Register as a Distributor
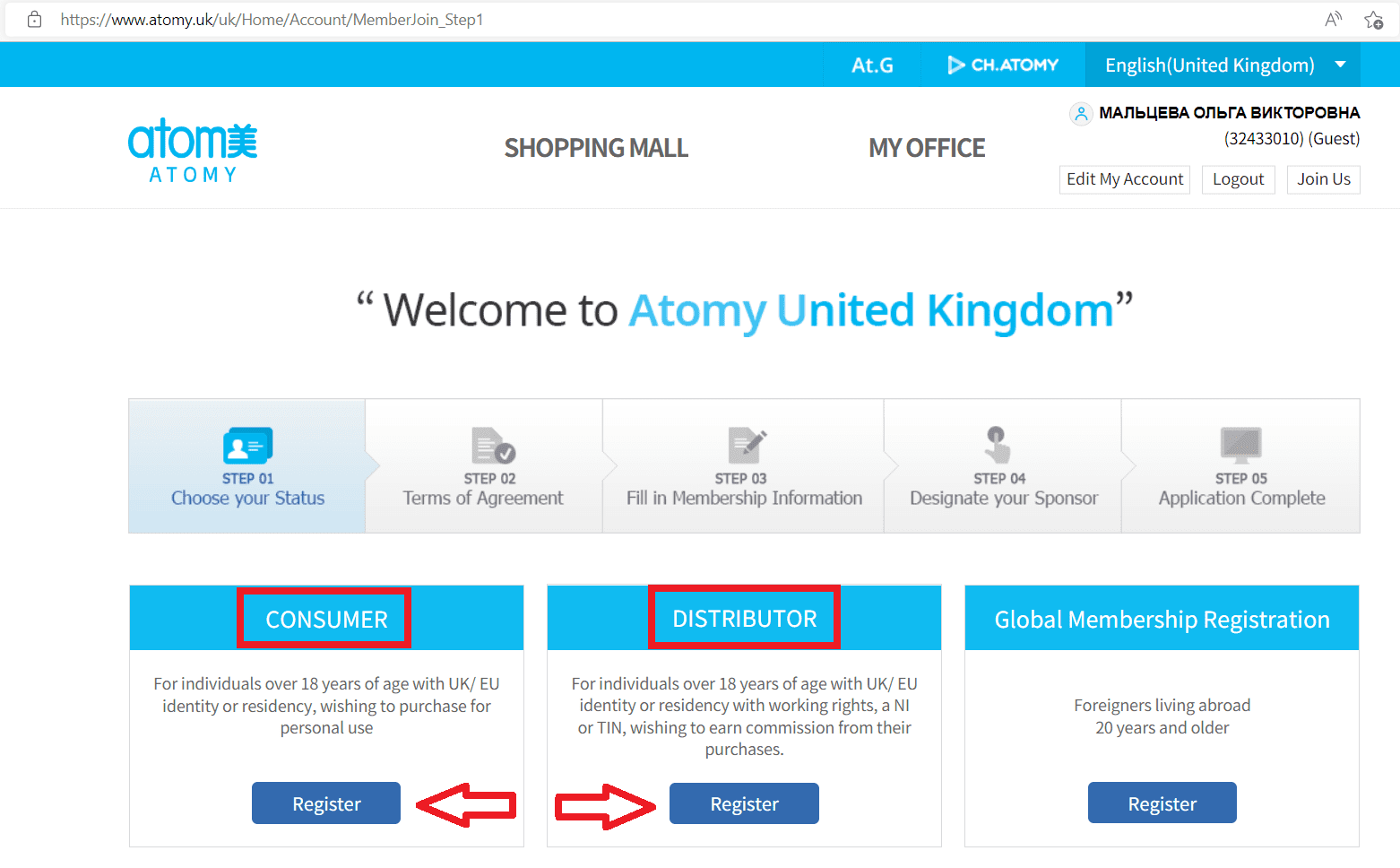Screen dimensions: 1400x868 point(744,803)
